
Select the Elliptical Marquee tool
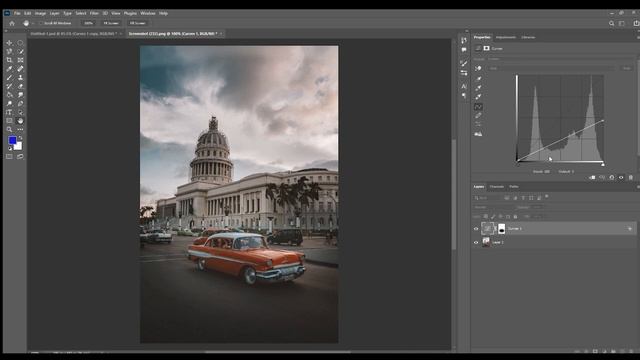pyautogui.click(x=20, y=43)
